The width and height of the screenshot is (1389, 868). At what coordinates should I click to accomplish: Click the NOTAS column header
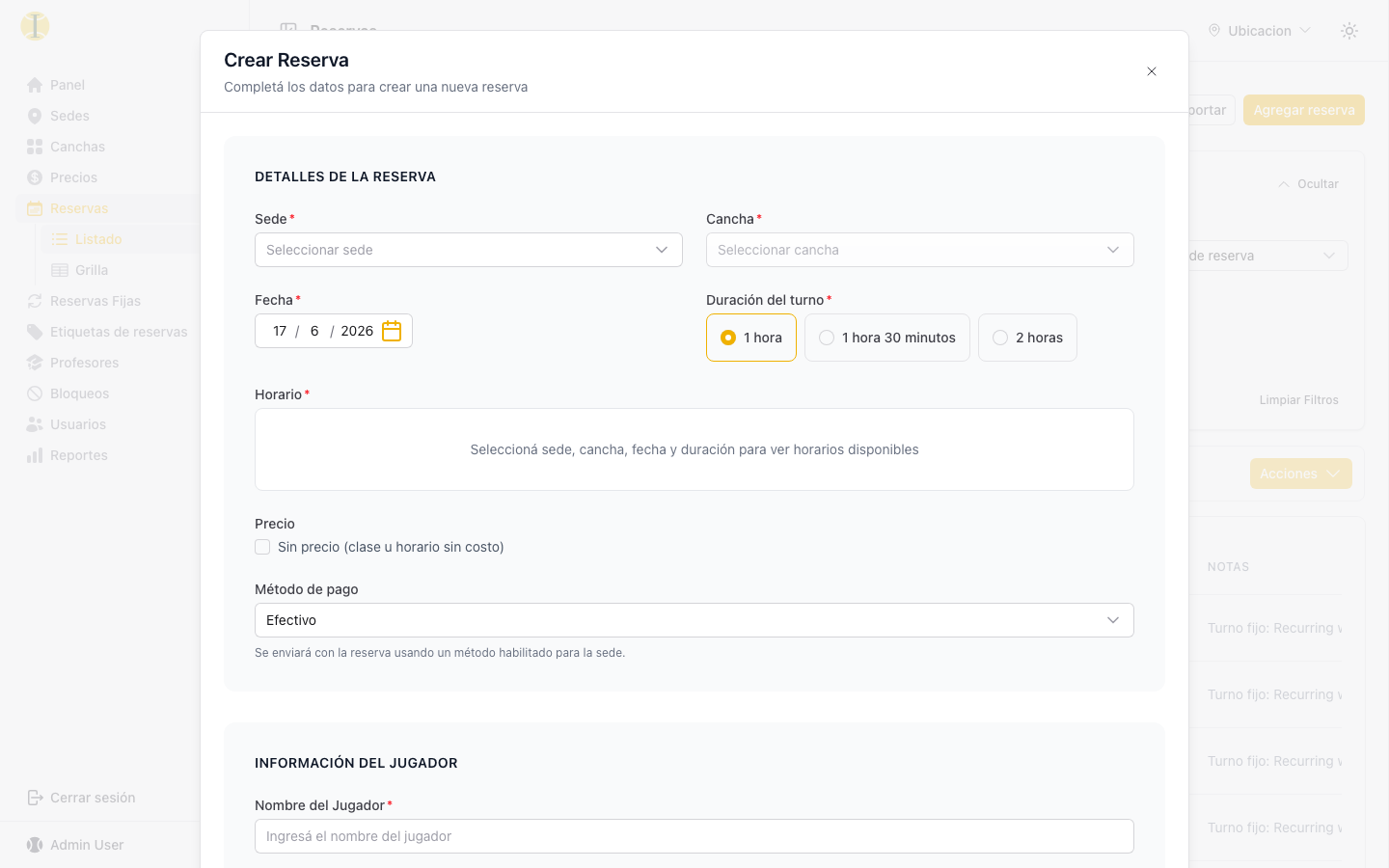(1228, 567)
